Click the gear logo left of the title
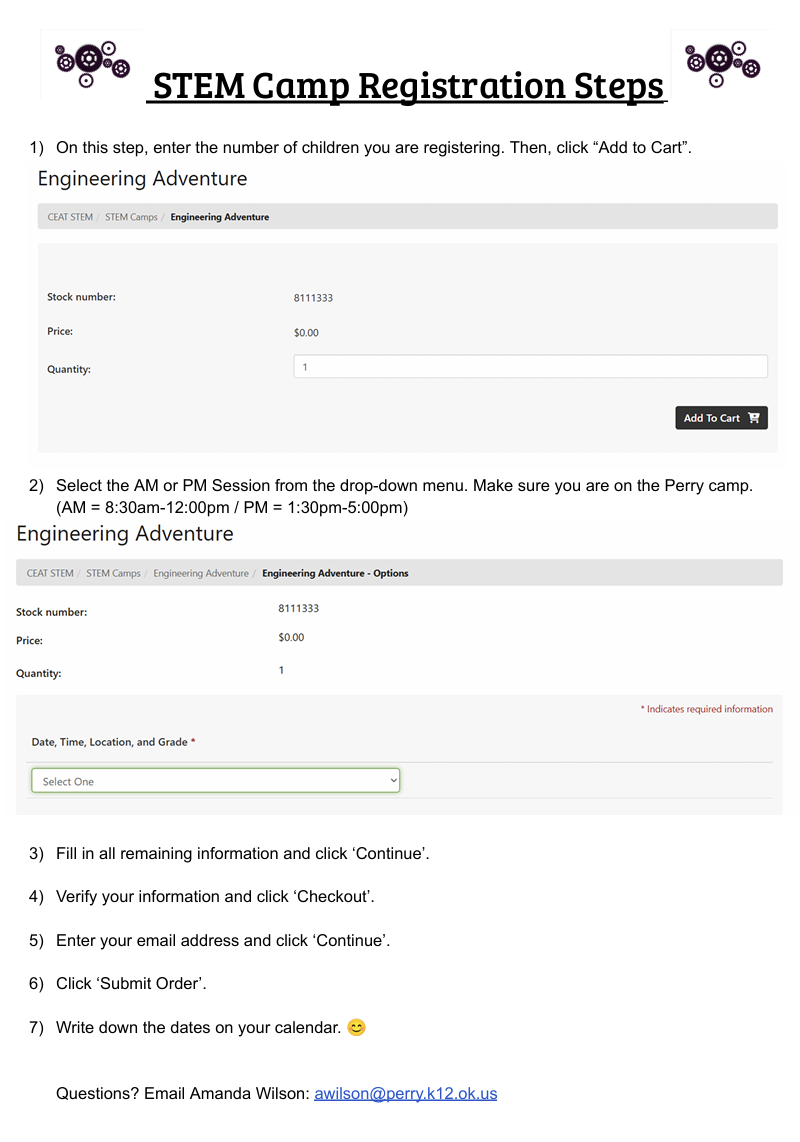This screenshot has width=800, height=1142. pyautogui.click(x=92, y=64)
